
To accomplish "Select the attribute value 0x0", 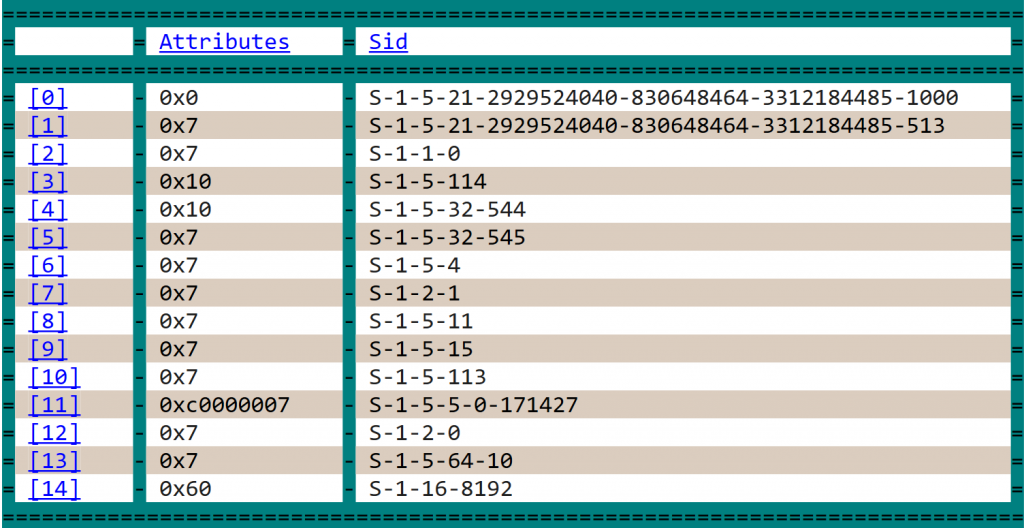I will coord(178,98).
